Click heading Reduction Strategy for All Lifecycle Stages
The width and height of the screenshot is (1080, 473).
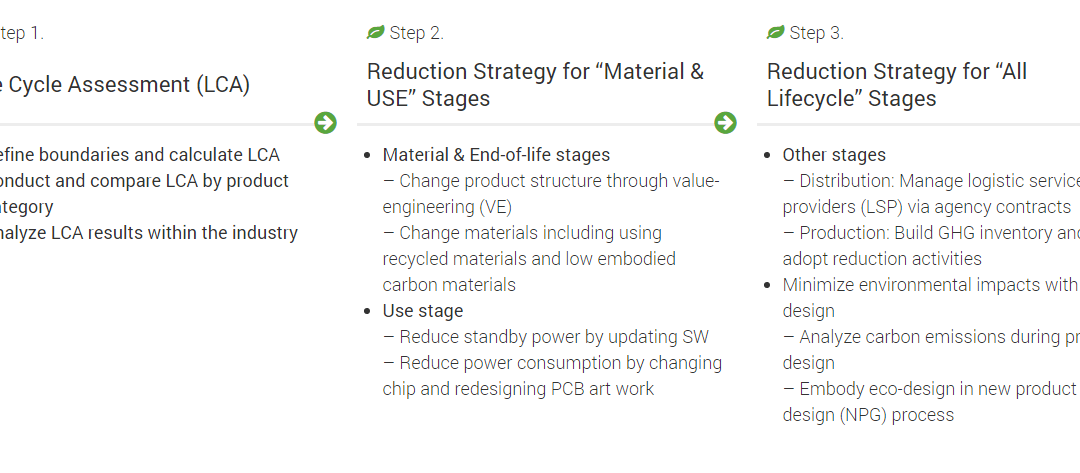tap(897, 85)
